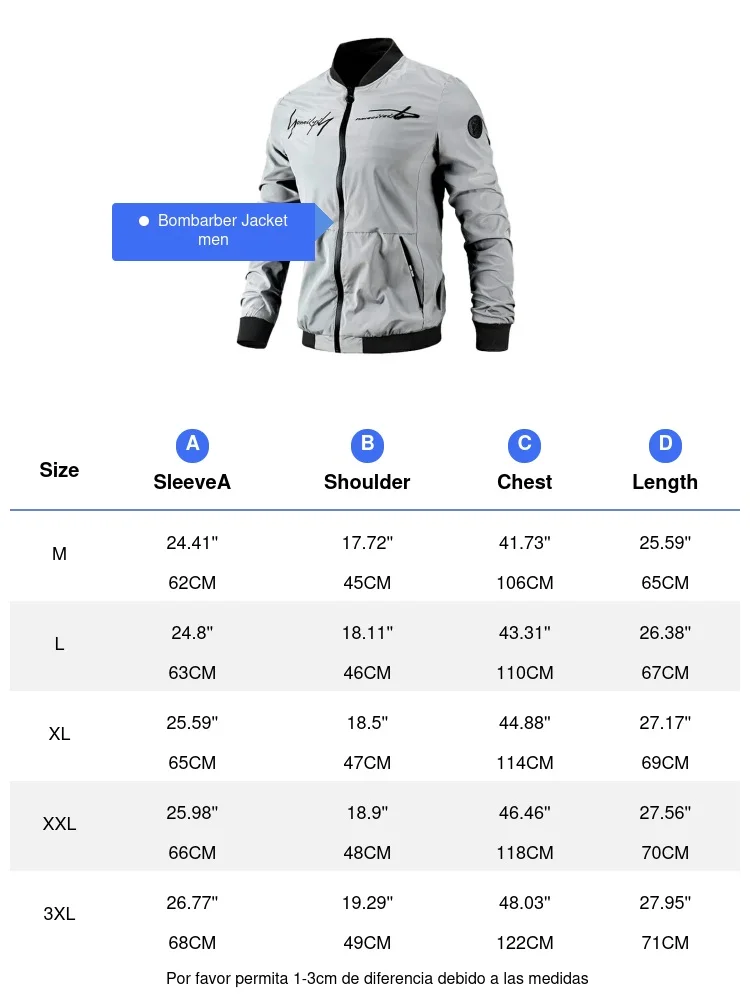Select the Shoulder column header
This screenshot has width=750, height=1000.
(367, 482)
